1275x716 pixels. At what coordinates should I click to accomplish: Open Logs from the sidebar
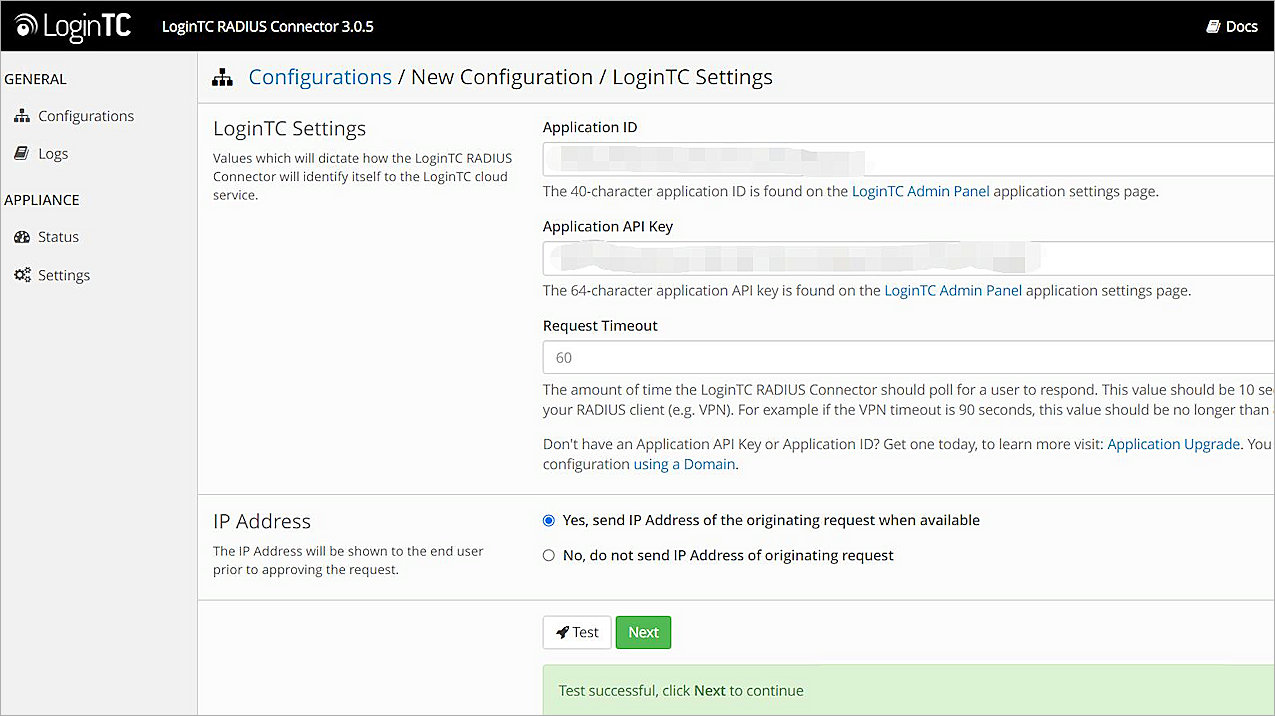[x=53, y=153]
